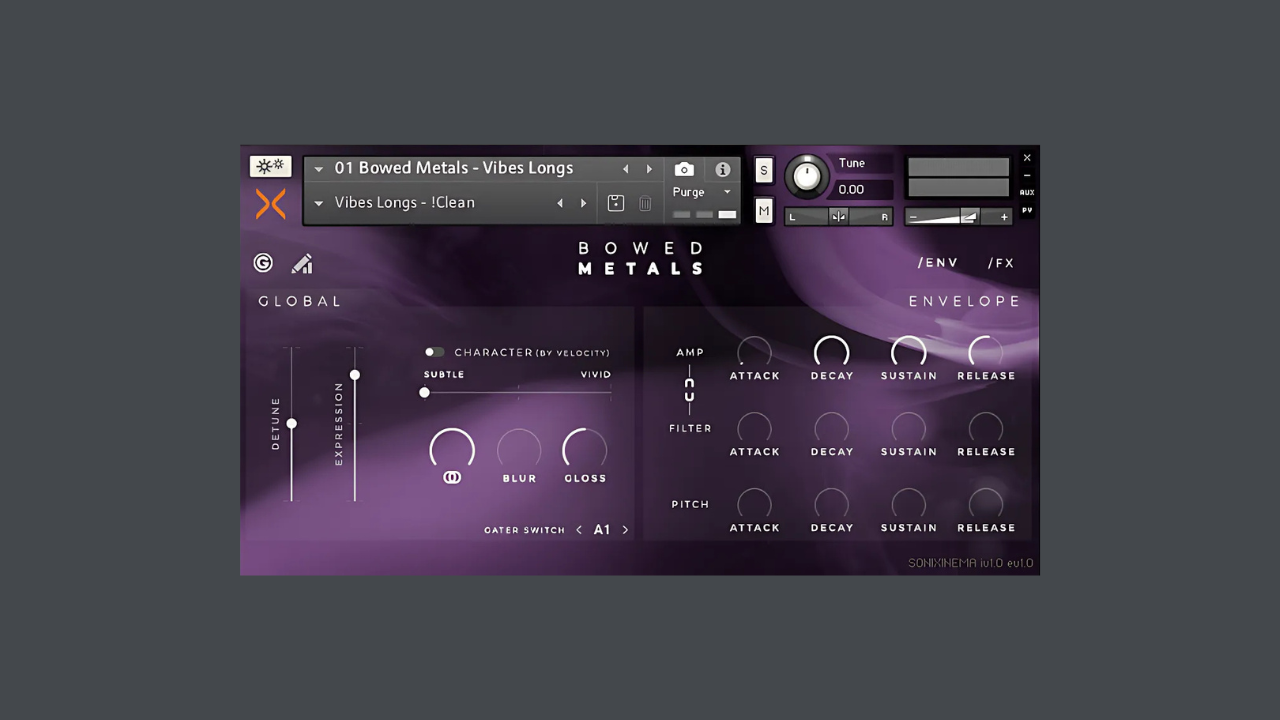This screenshot has height=720, width=1280.
Task: Click the next Gater Switch arrow
Action: pos(626,530)
